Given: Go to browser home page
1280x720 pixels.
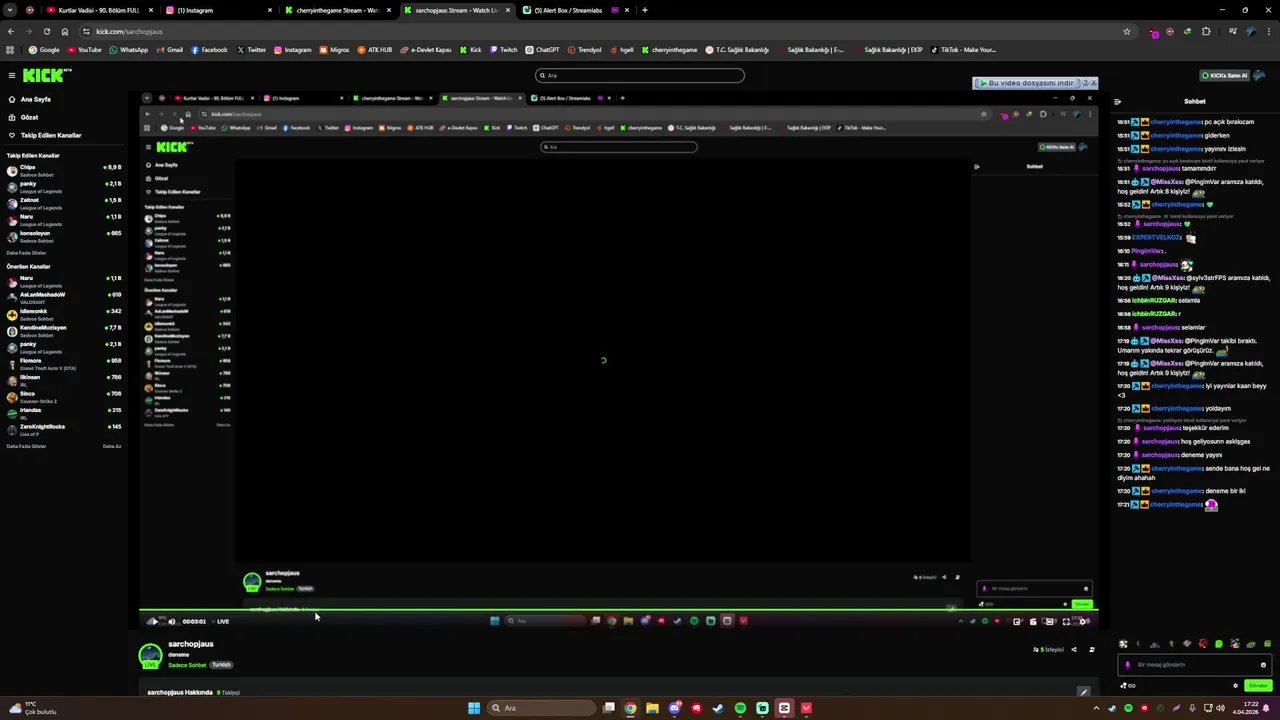Looking at the screenshot, I should 65,31.
